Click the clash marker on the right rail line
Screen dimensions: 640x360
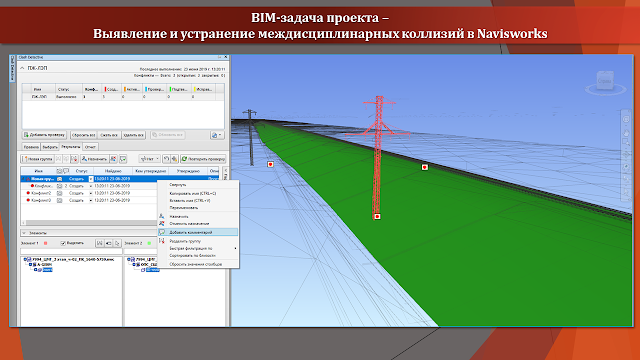[x=424, y=167]
